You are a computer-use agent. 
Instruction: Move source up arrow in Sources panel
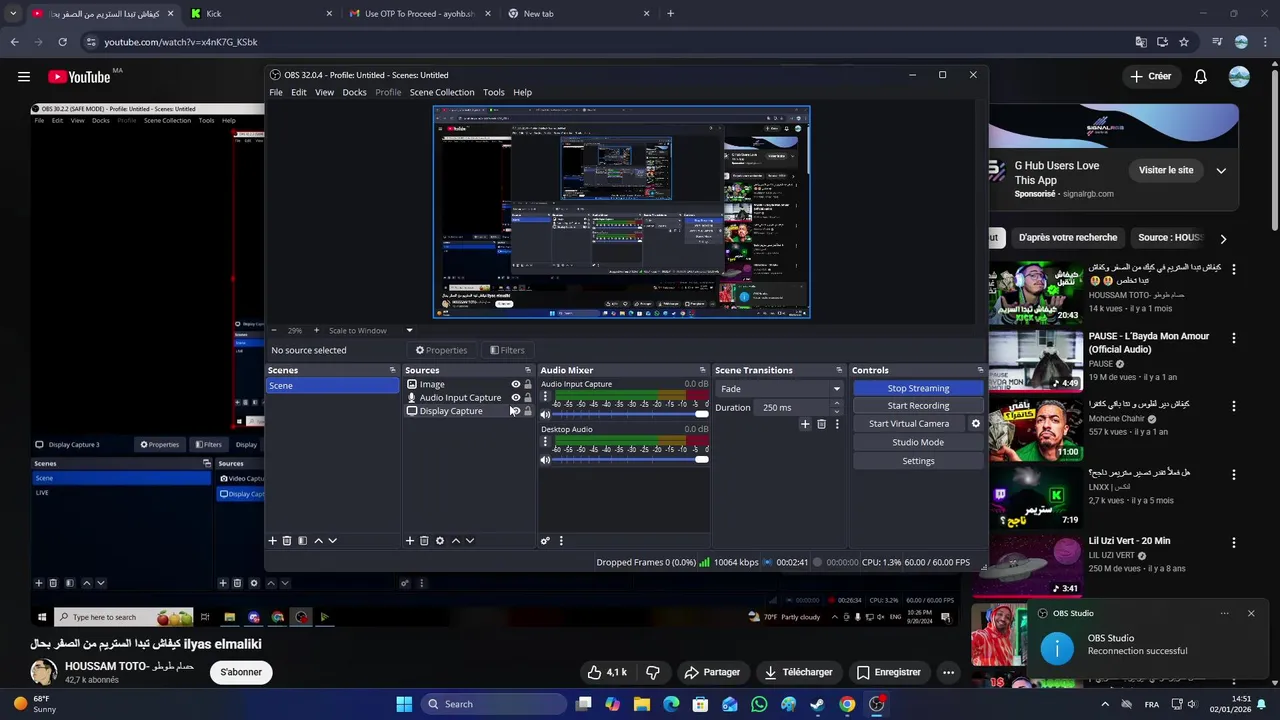tap(455, 541)
